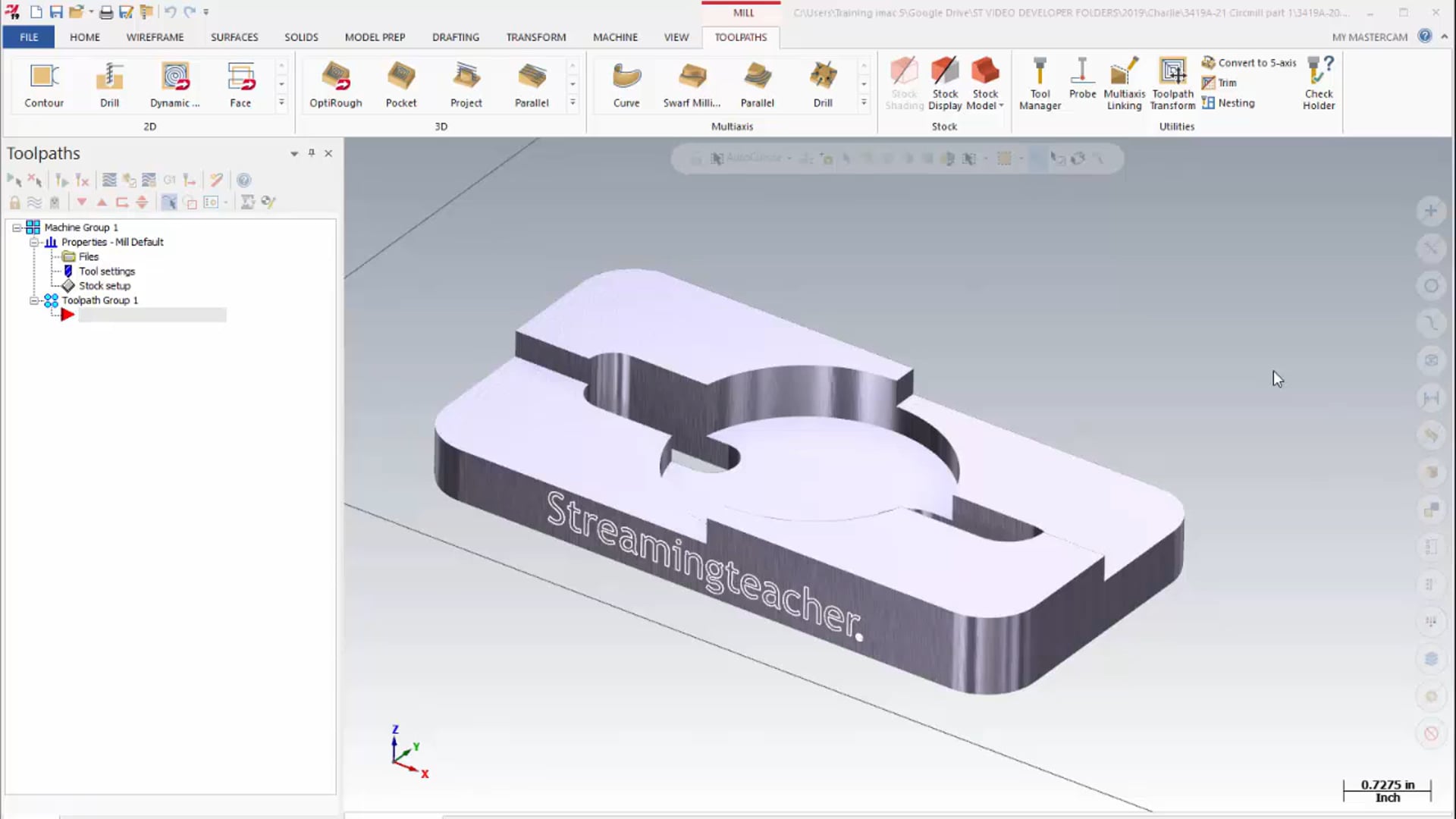Screen dimensions: 1456x819
Task: Switch to the WIREFRAME tab
Action: pos(155,37)
